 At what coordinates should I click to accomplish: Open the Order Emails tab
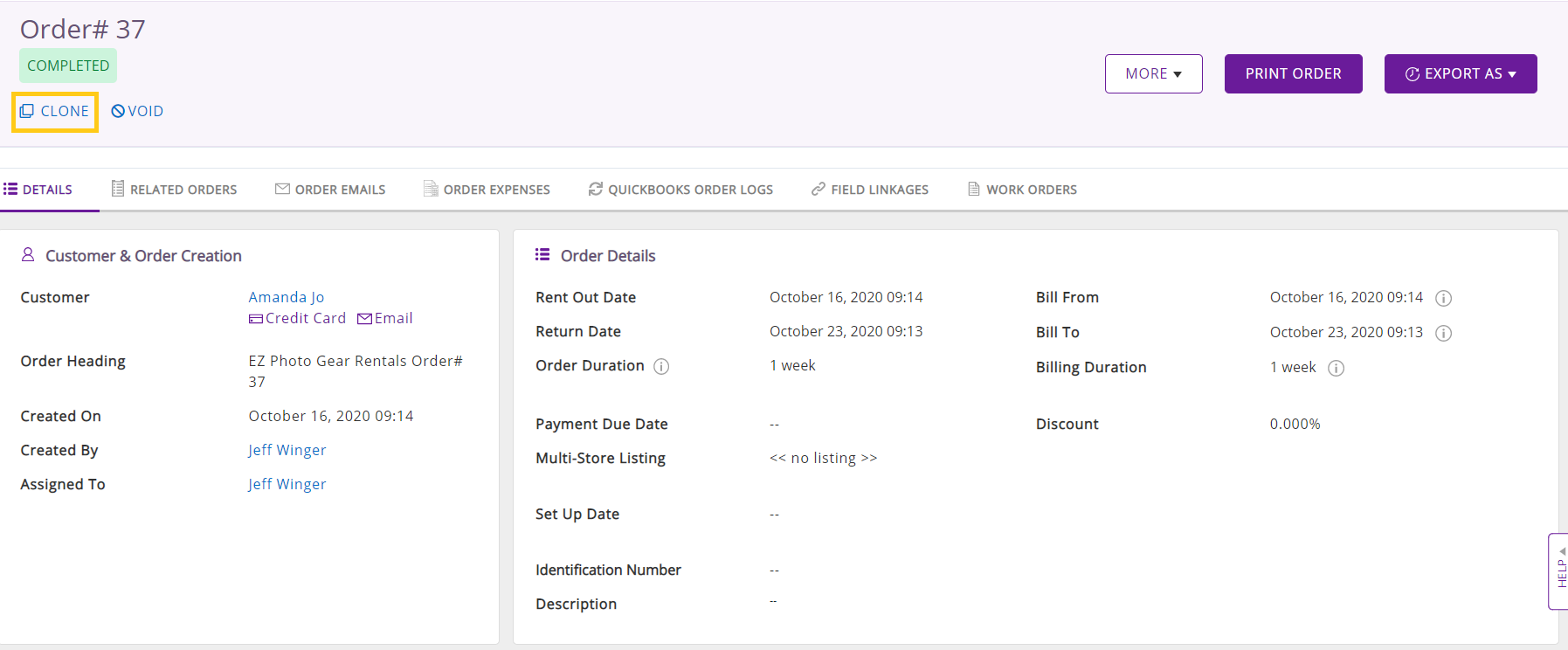pyautogui.click(x=330, y=190)
